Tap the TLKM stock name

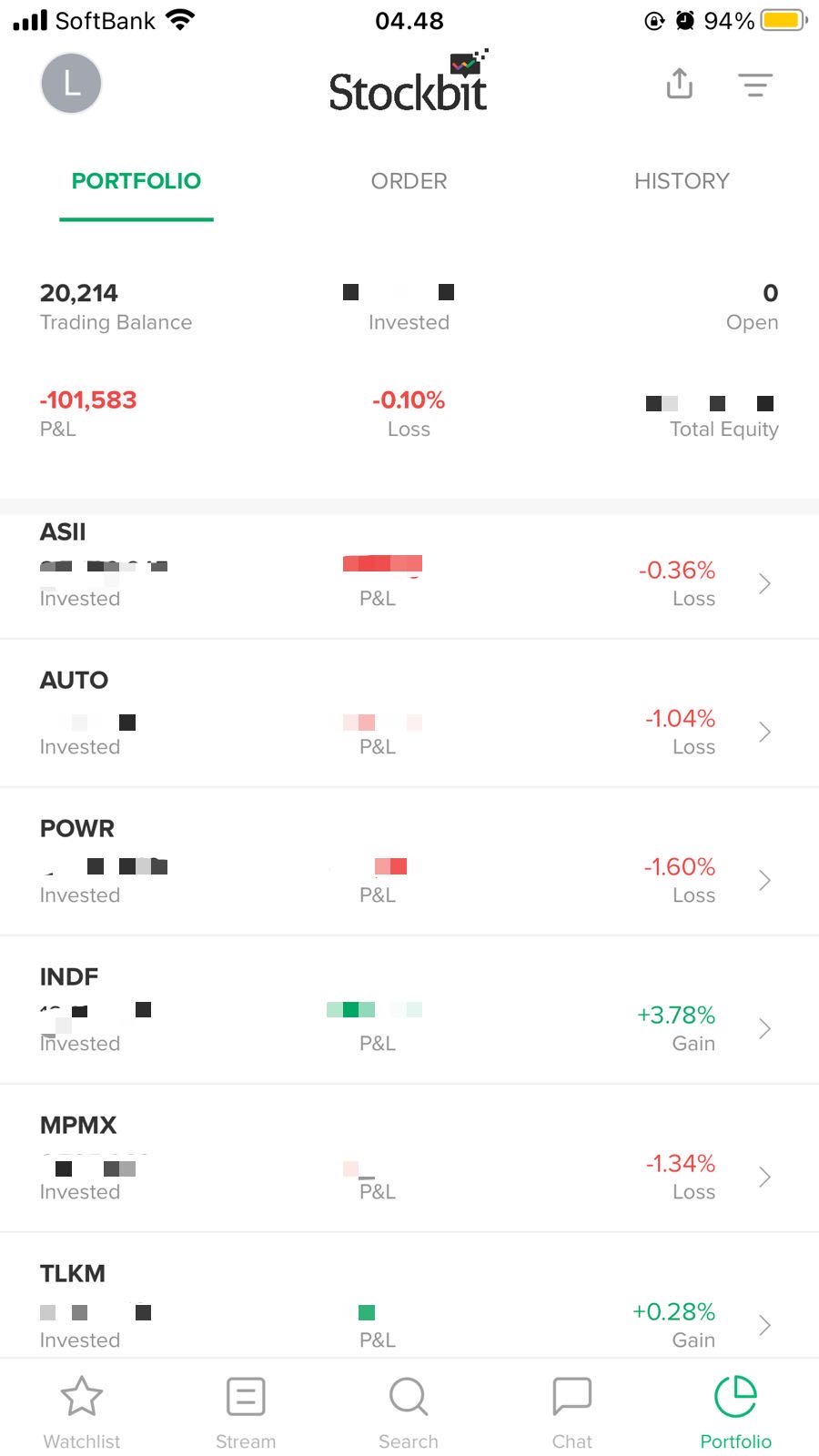point(73,1274)
